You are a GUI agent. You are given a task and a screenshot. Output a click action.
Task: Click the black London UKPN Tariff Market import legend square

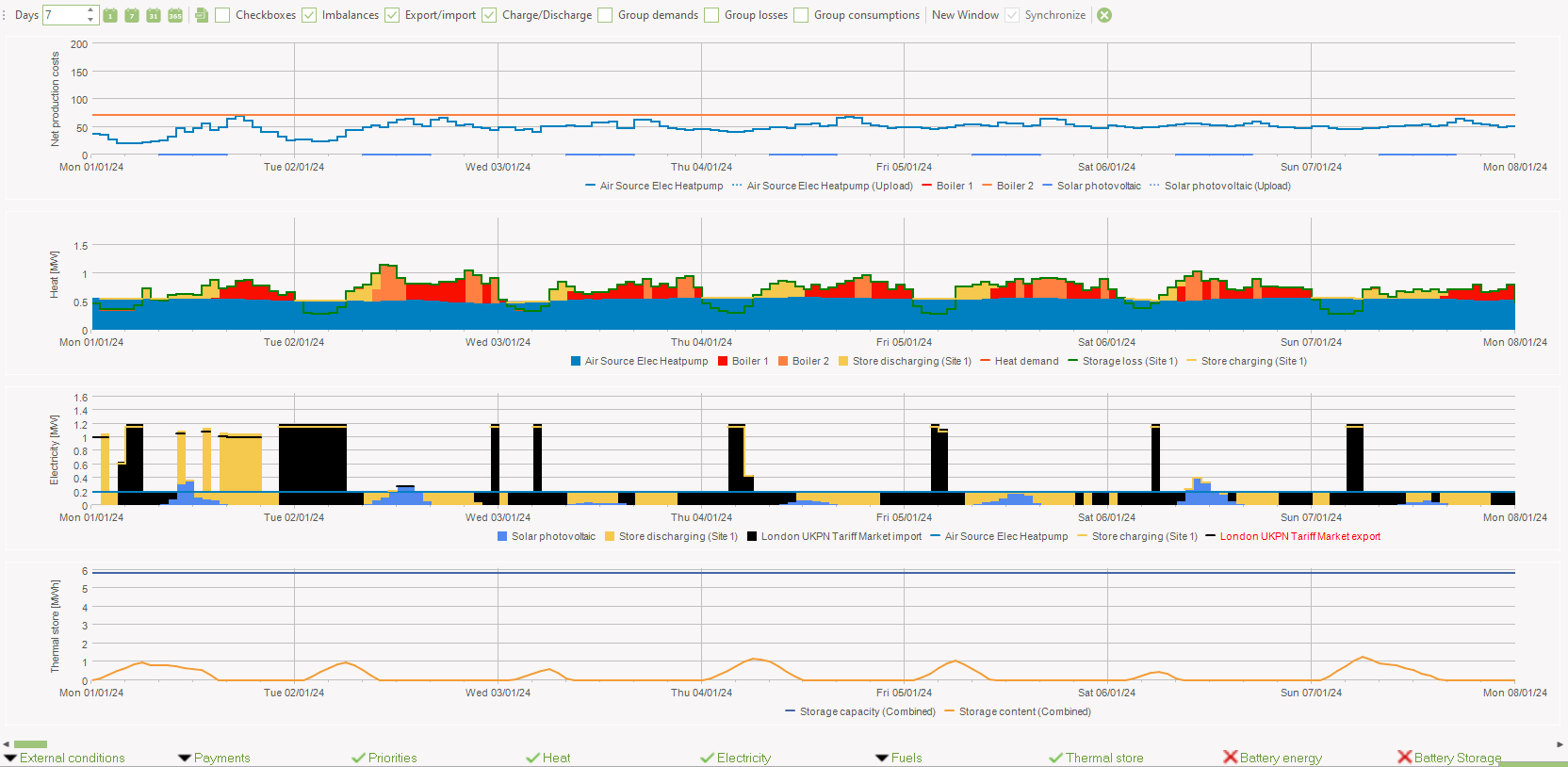pyautogui.click(x=752, y=536)
